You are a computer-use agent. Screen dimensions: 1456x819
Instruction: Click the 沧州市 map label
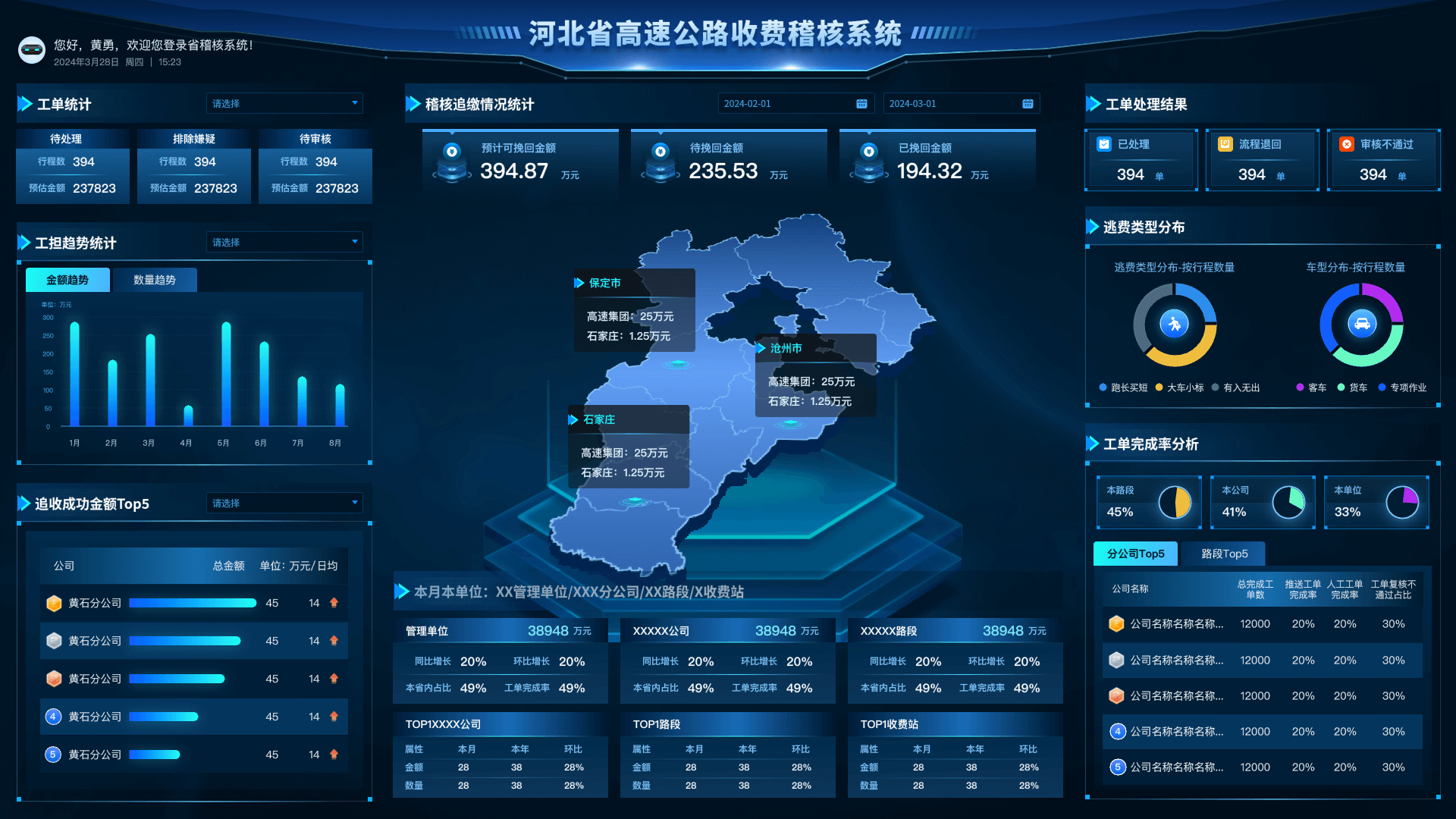point(786,348)
